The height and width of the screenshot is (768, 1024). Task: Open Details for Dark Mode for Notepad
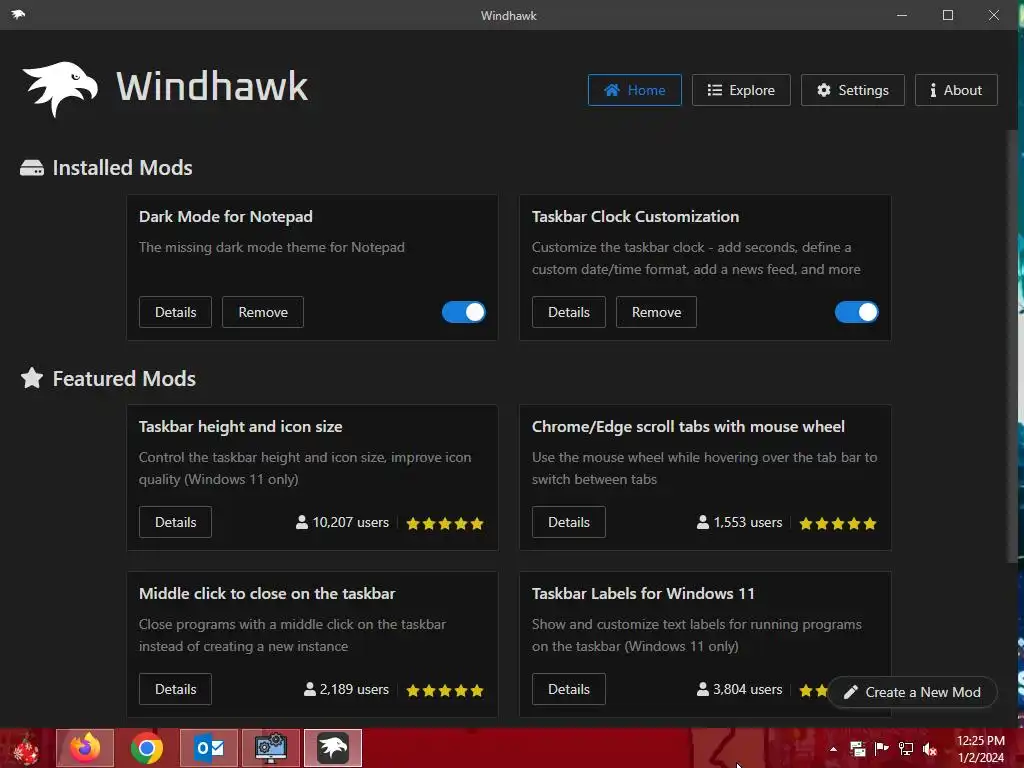[x=175, y=312]
